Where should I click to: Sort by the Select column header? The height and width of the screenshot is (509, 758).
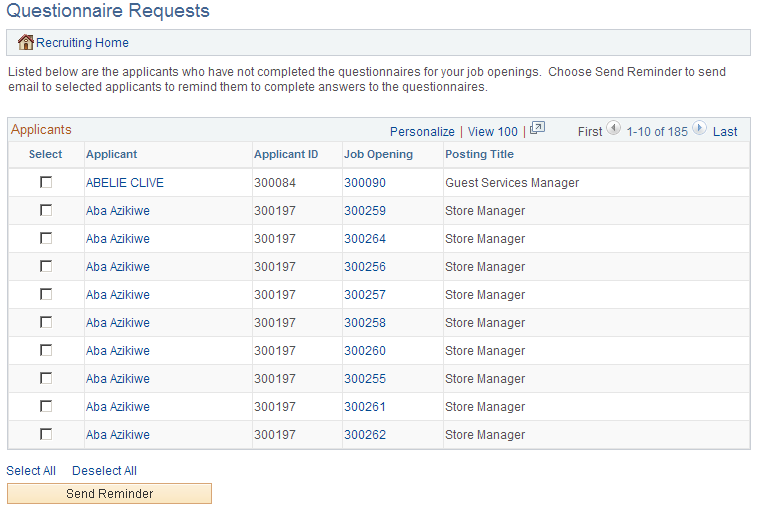coord(45,154)
